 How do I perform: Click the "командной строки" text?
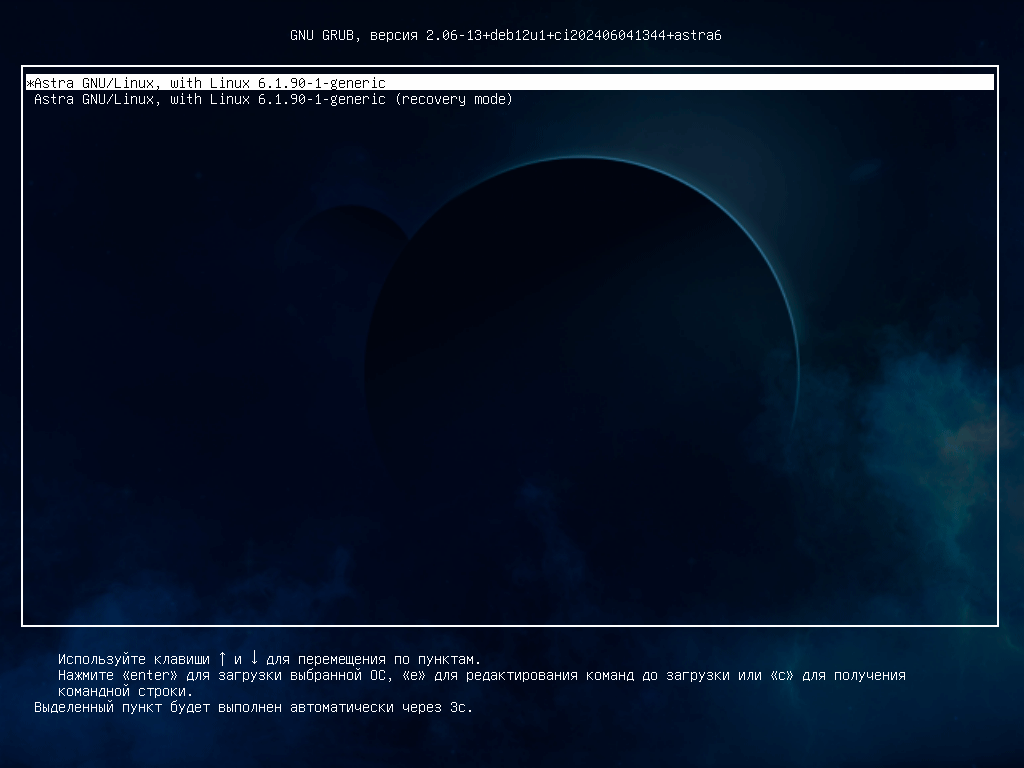[125, 691]
